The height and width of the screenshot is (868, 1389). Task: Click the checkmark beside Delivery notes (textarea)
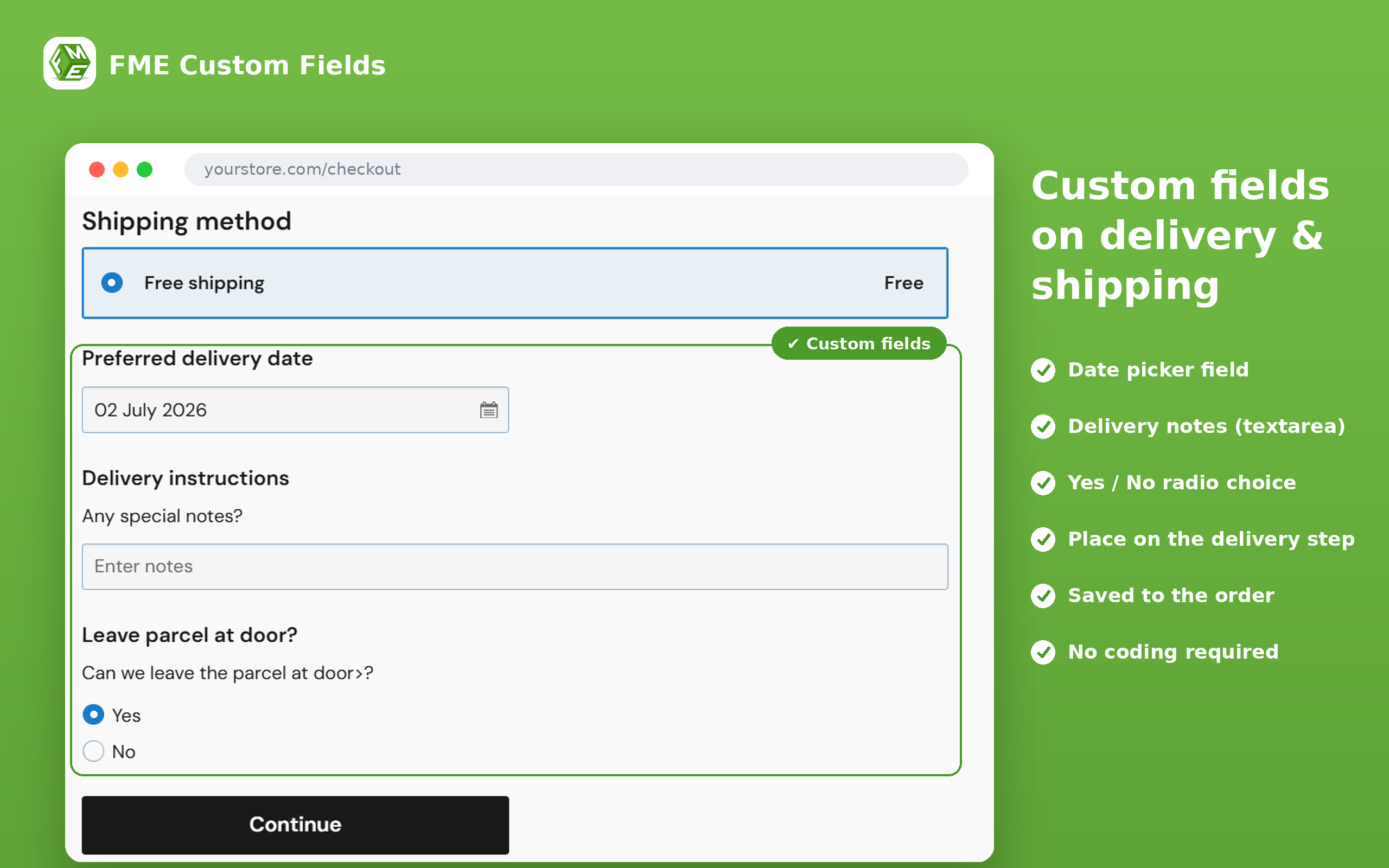(x=1043, y=426)
